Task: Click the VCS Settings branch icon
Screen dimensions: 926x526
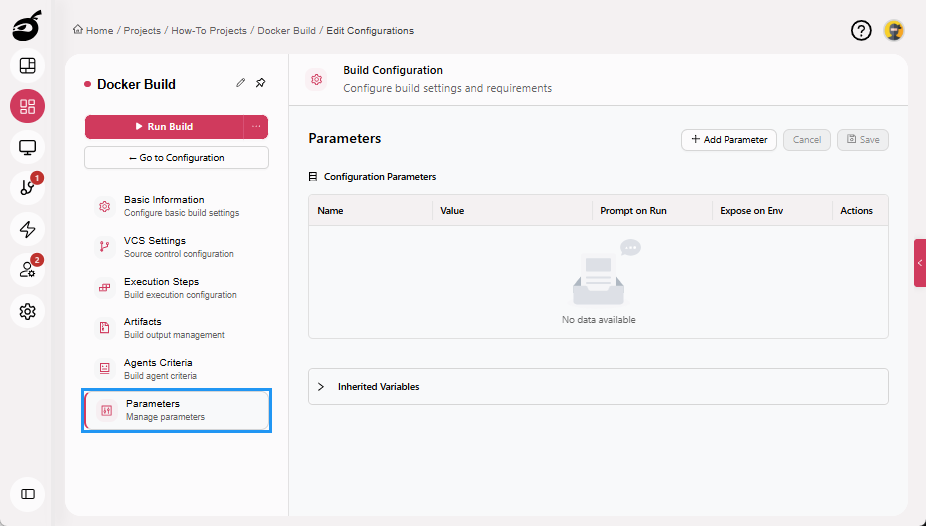Action: point(105,247)
